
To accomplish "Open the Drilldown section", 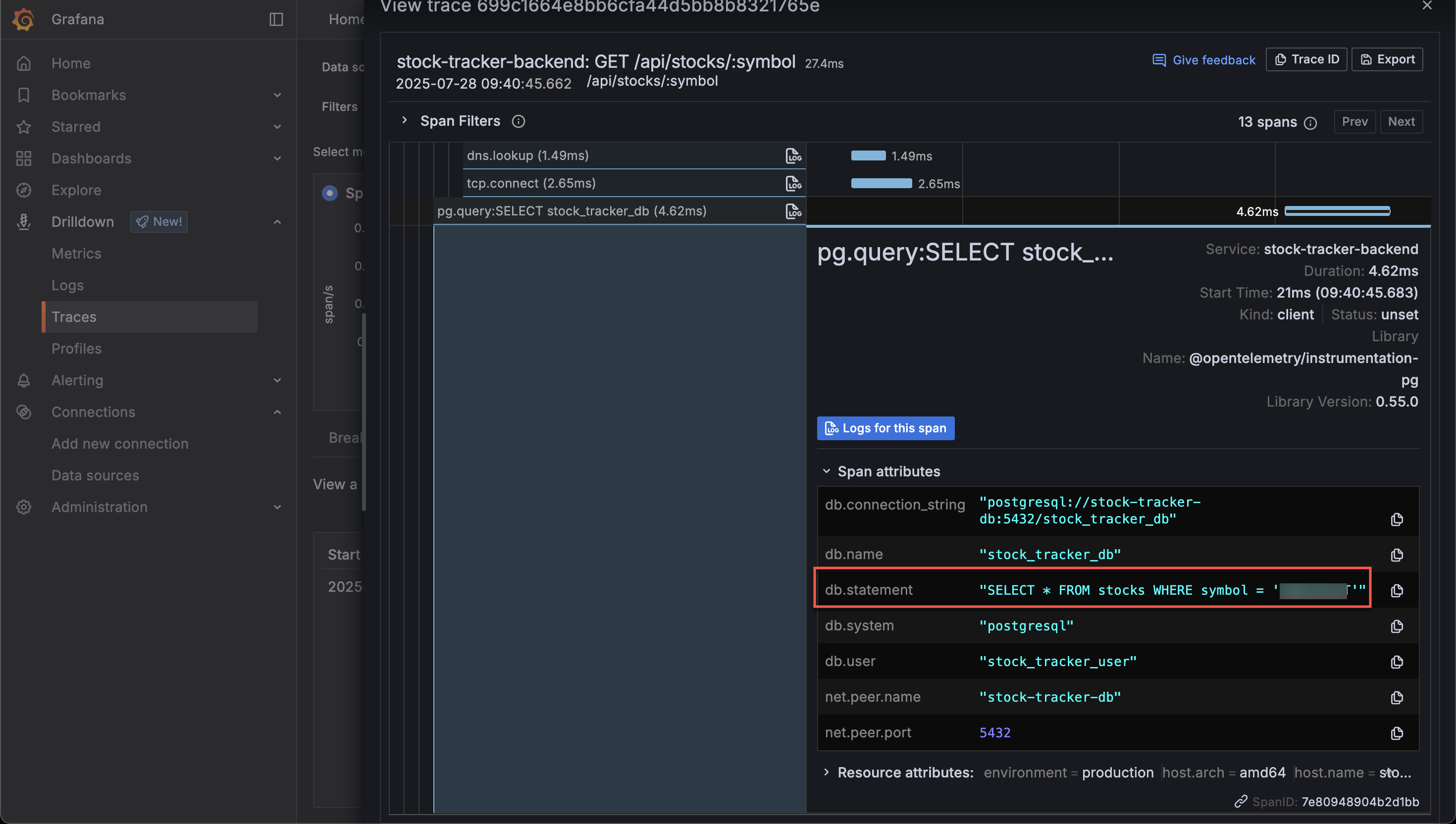I will [x=83, y=222].
